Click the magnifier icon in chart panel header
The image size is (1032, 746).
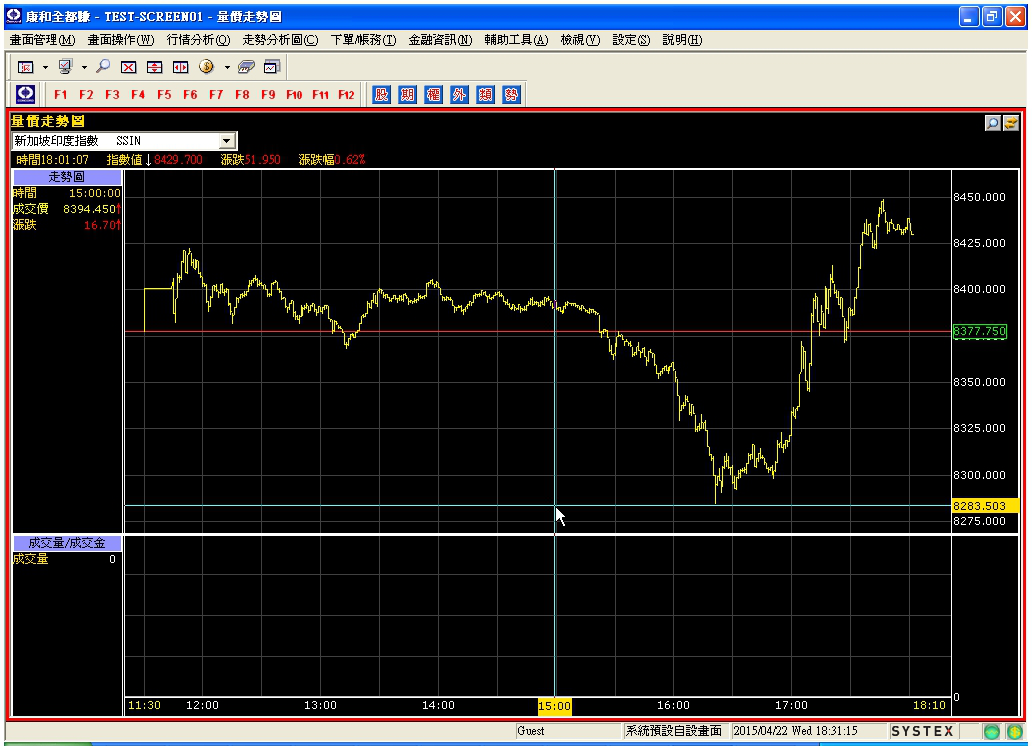(993, 122)
